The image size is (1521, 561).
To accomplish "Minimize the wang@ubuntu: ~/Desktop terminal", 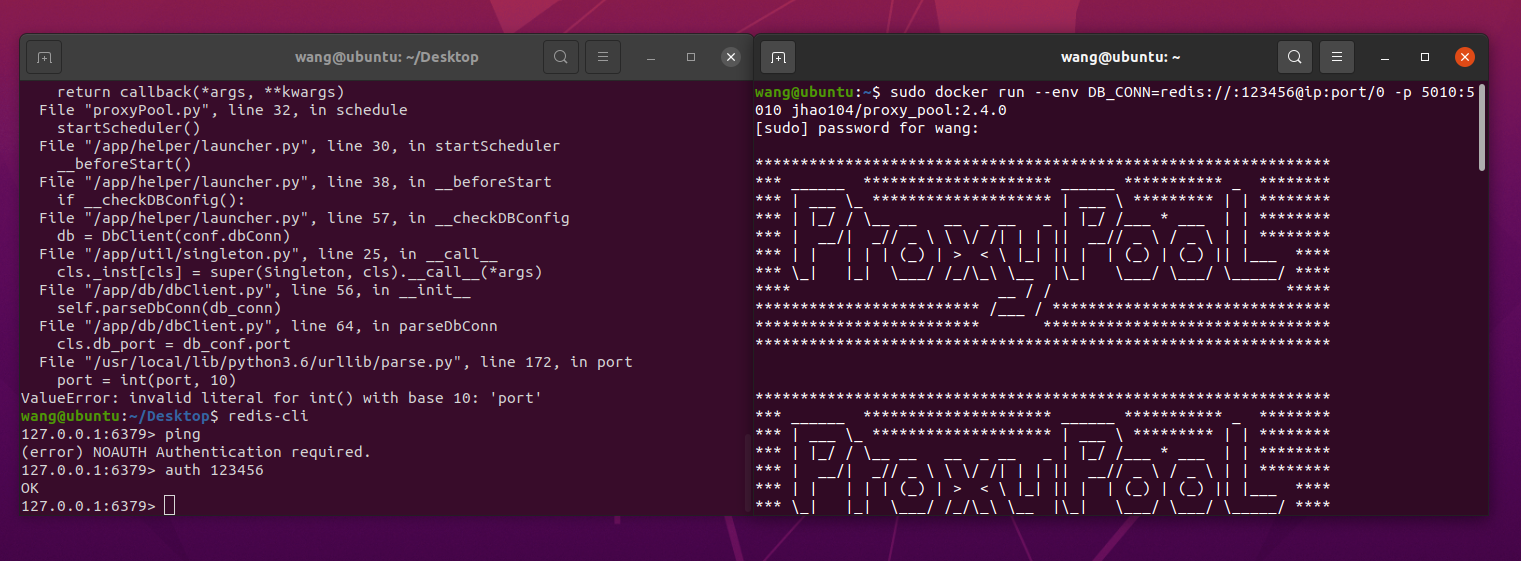I will pyautogui.click(x=650, y=57).
